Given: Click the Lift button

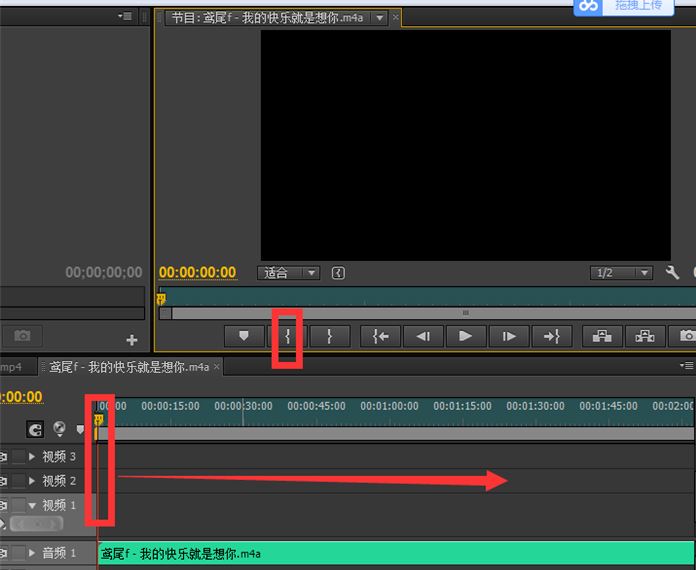Looking at the screenshot, I should tap(602, 336).
